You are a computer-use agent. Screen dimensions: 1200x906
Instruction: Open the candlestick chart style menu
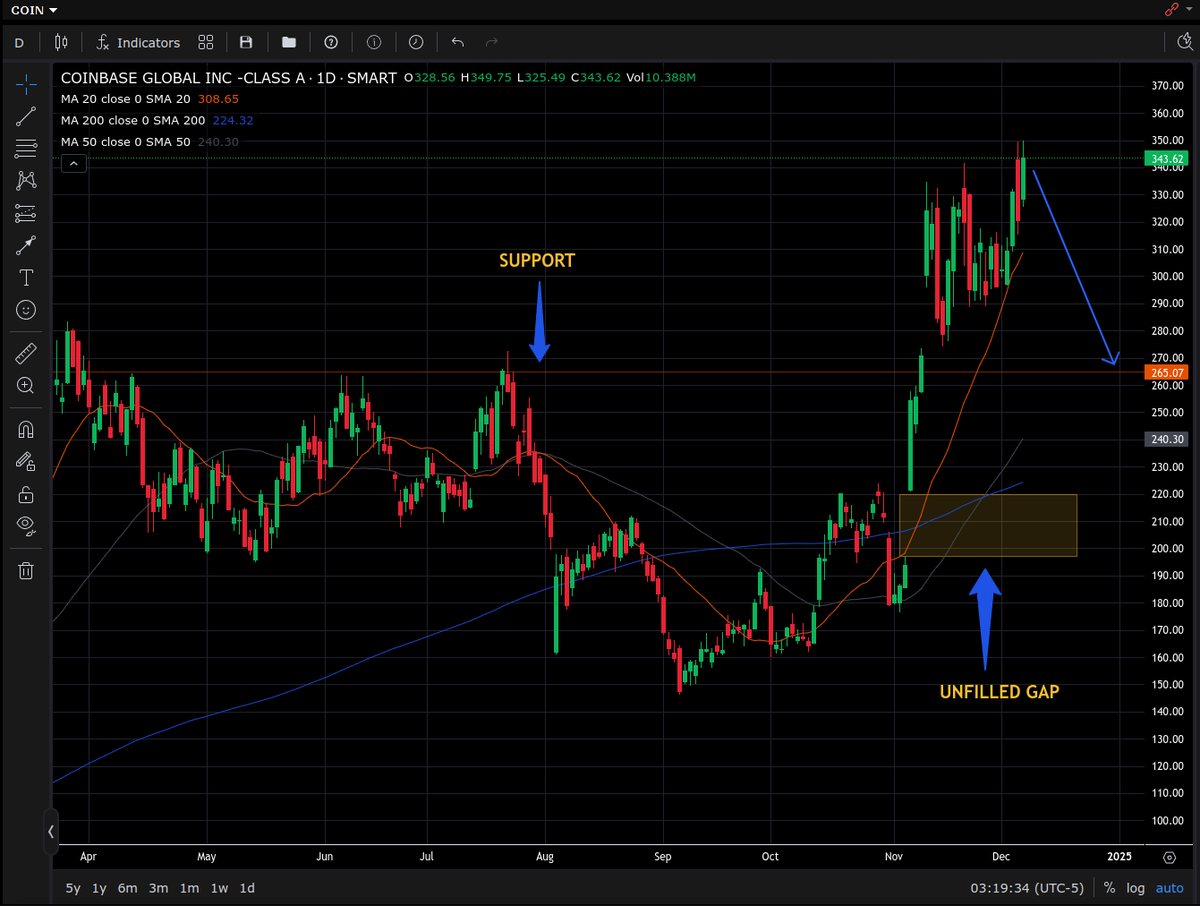[x=61, y=42]
